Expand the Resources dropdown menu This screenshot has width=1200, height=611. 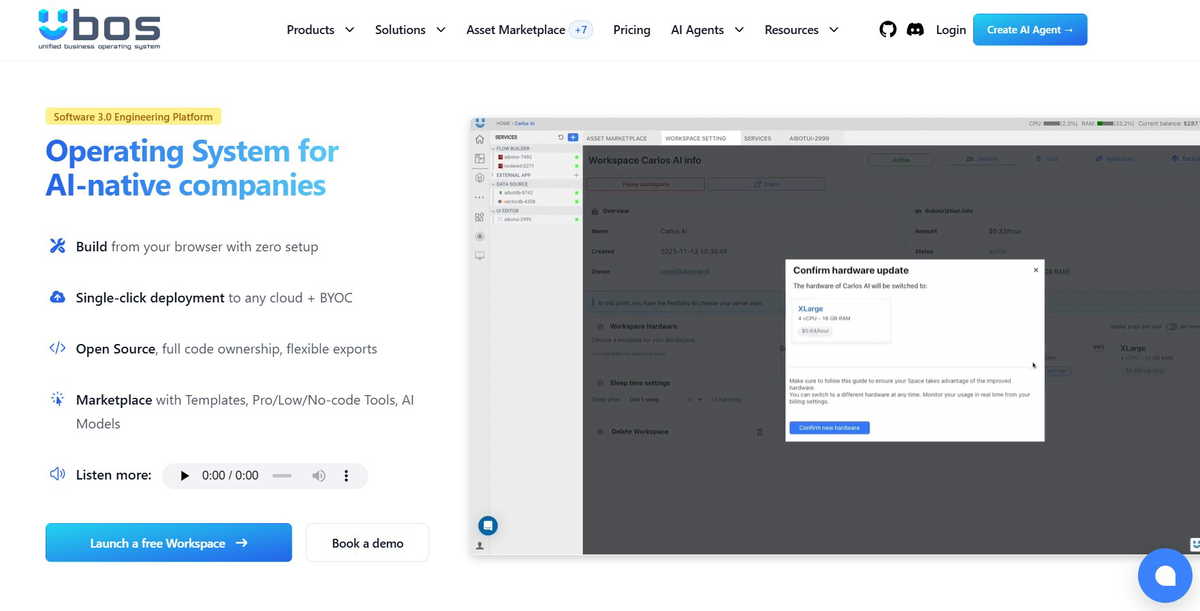click(x=801, y=30)
